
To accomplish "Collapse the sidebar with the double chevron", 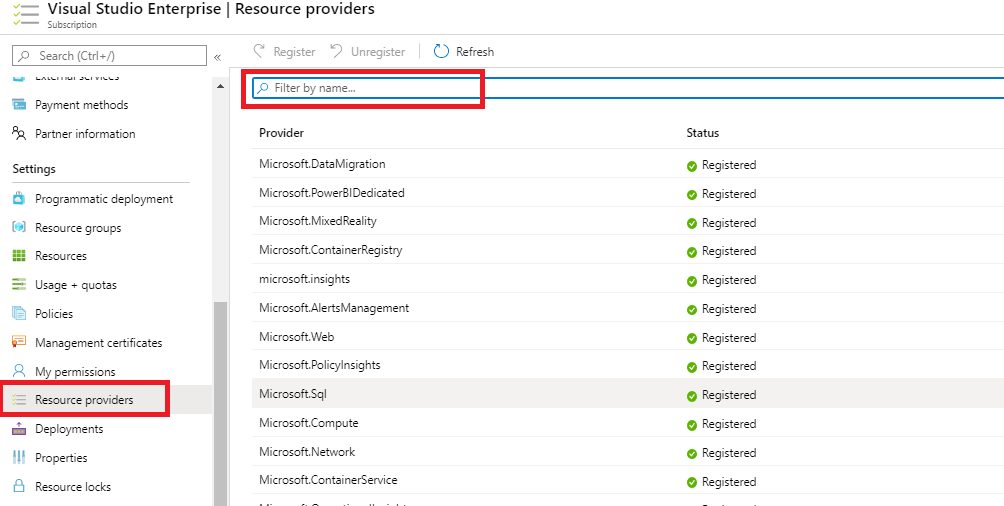I will click(x=217, y=57).
